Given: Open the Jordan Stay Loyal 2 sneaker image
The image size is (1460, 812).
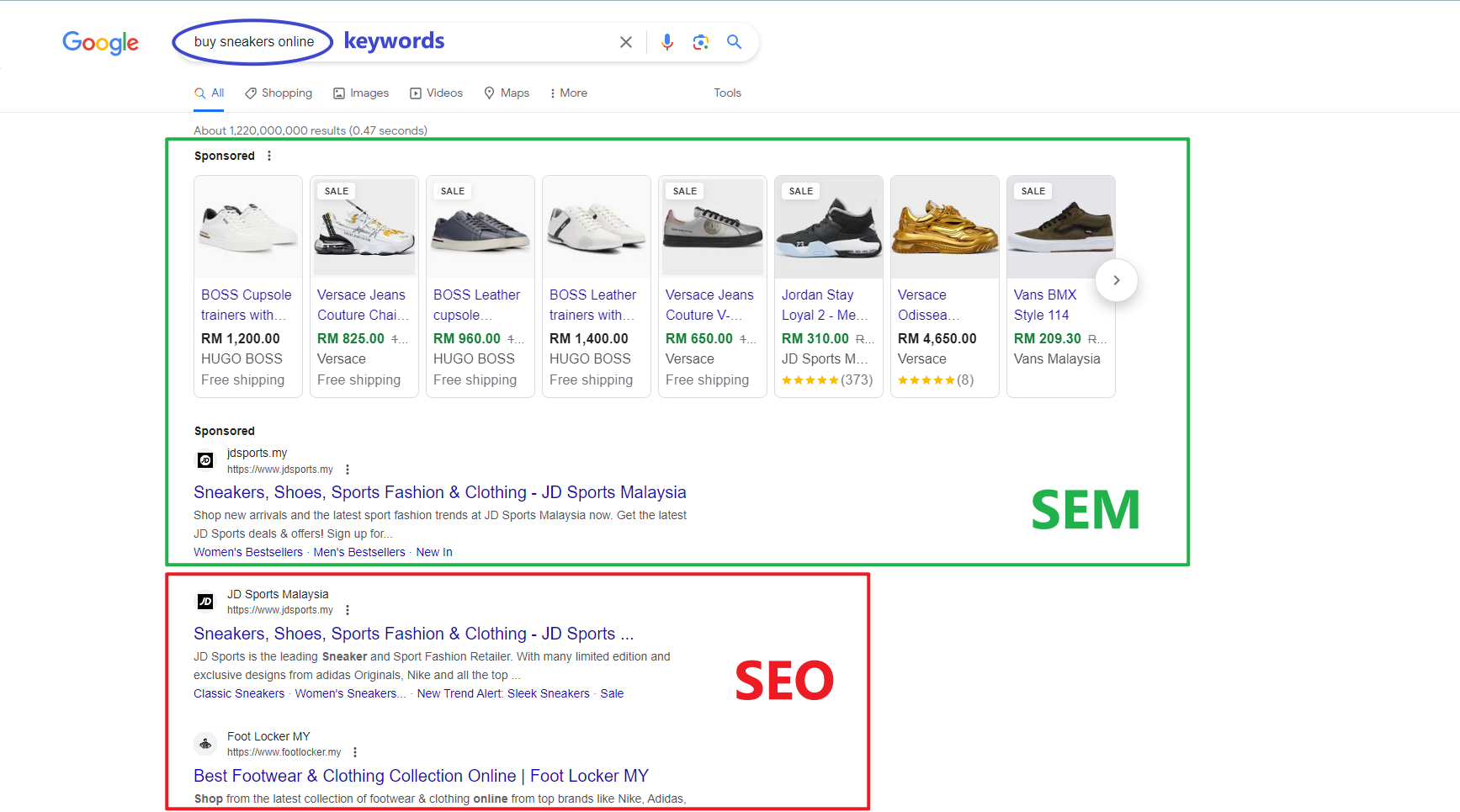Looking at the screenshot, I should point(829,227).
